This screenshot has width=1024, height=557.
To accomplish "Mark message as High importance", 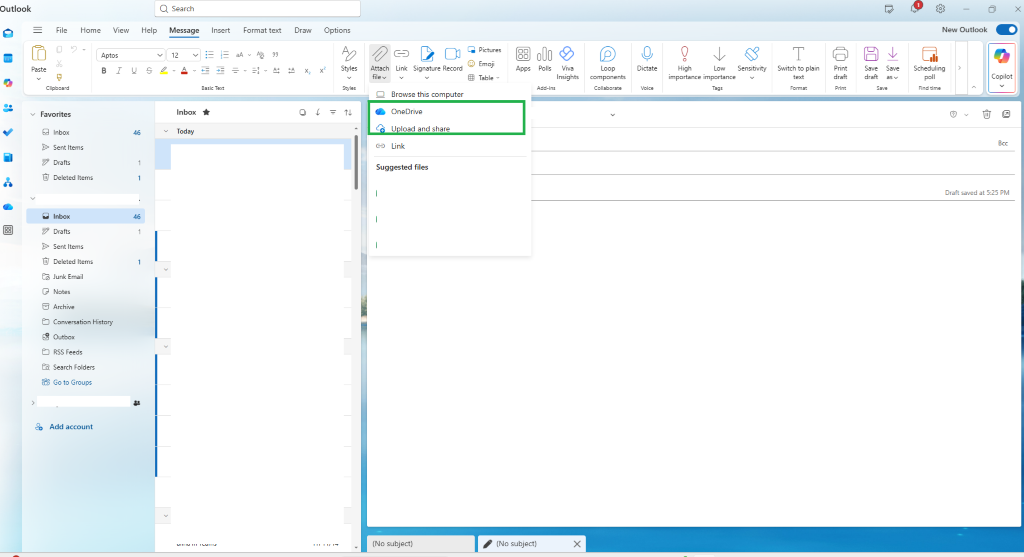I will 684,63.
